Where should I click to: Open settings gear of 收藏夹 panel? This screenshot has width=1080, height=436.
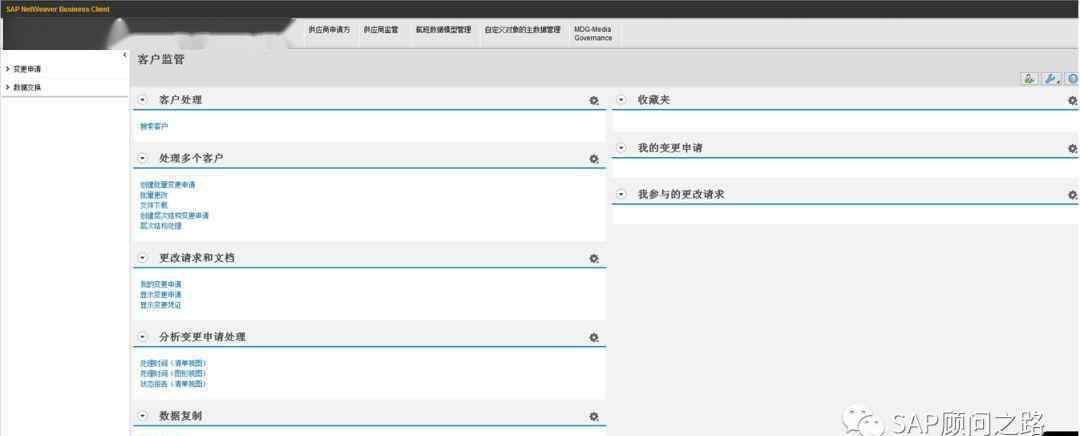pyautogui.click(x=1072, y=101)
